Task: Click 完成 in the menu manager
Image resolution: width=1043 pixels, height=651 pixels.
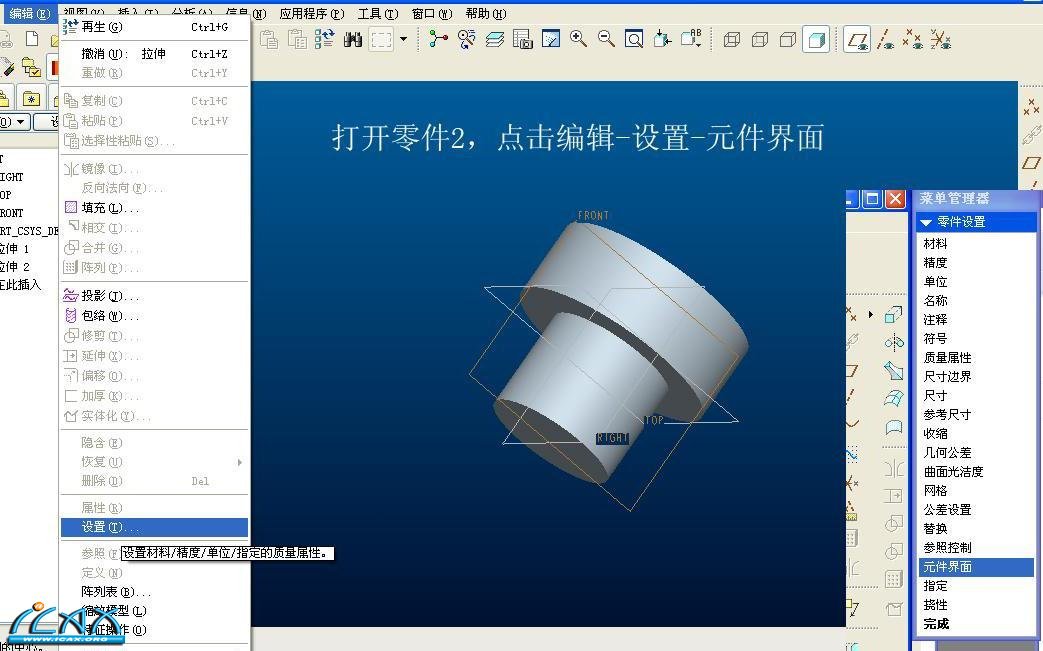Action: coord(937,624)
